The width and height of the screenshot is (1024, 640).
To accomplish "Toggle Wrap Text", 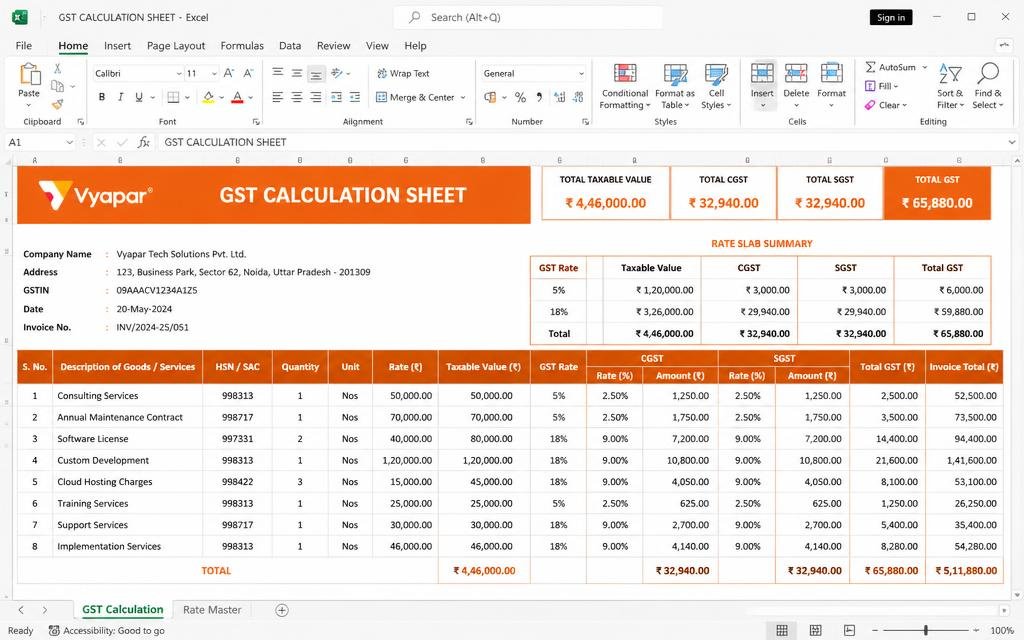I will click(x=403, y=73).
